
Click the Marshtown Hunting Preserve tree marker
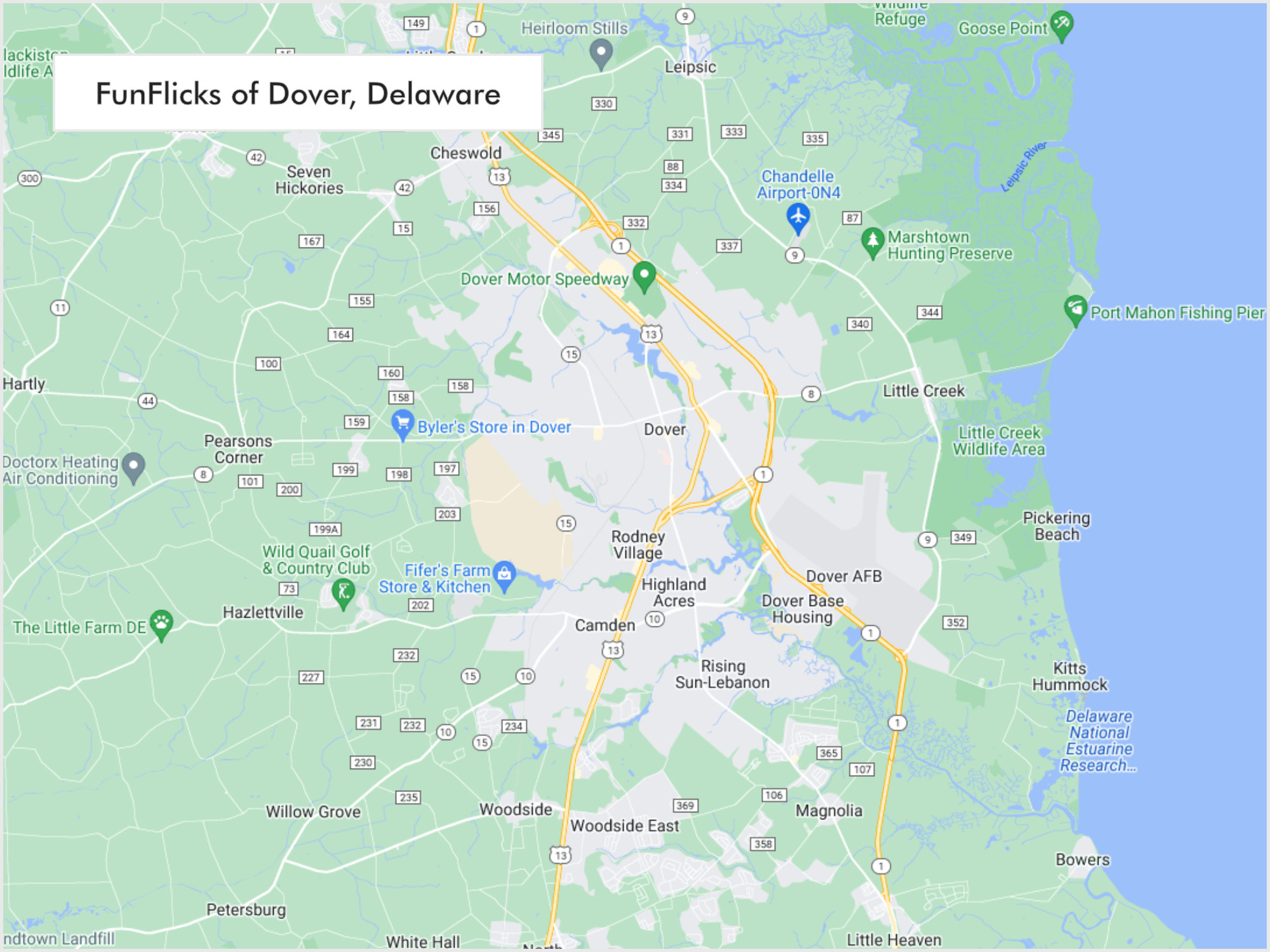(x=872, y=241)
